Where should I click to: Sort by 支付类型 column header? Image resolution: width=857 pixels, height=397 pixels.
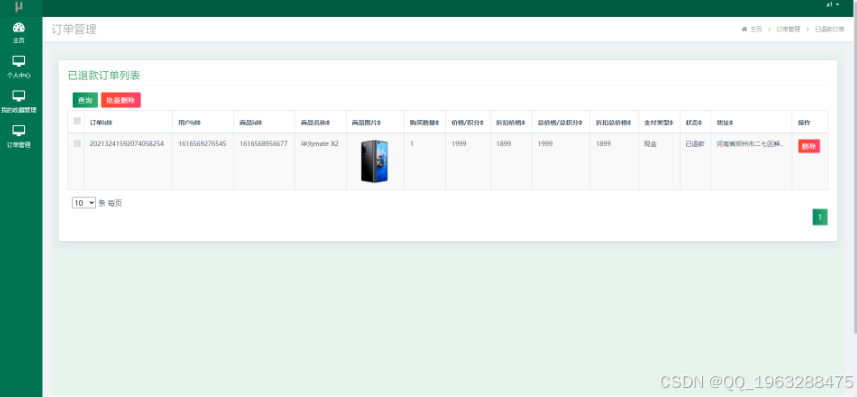[659, 122]
